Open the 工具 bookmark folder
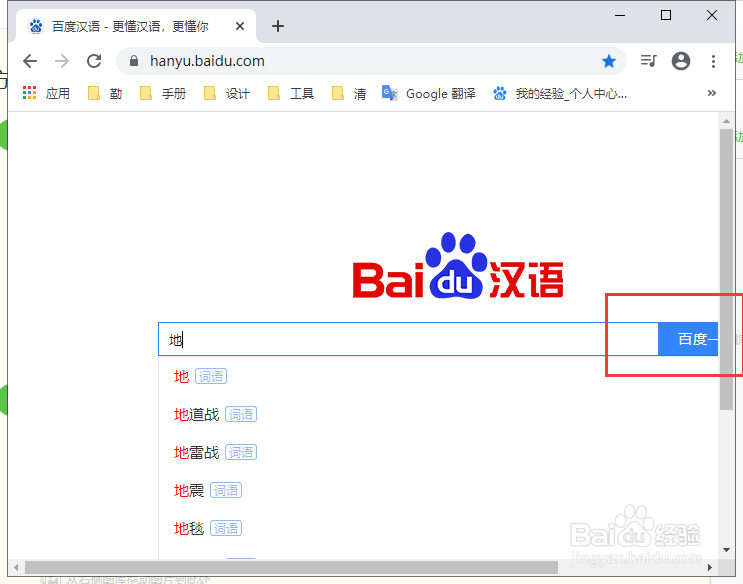The width and height of the screenshot is (743, 584). (290, 93)
